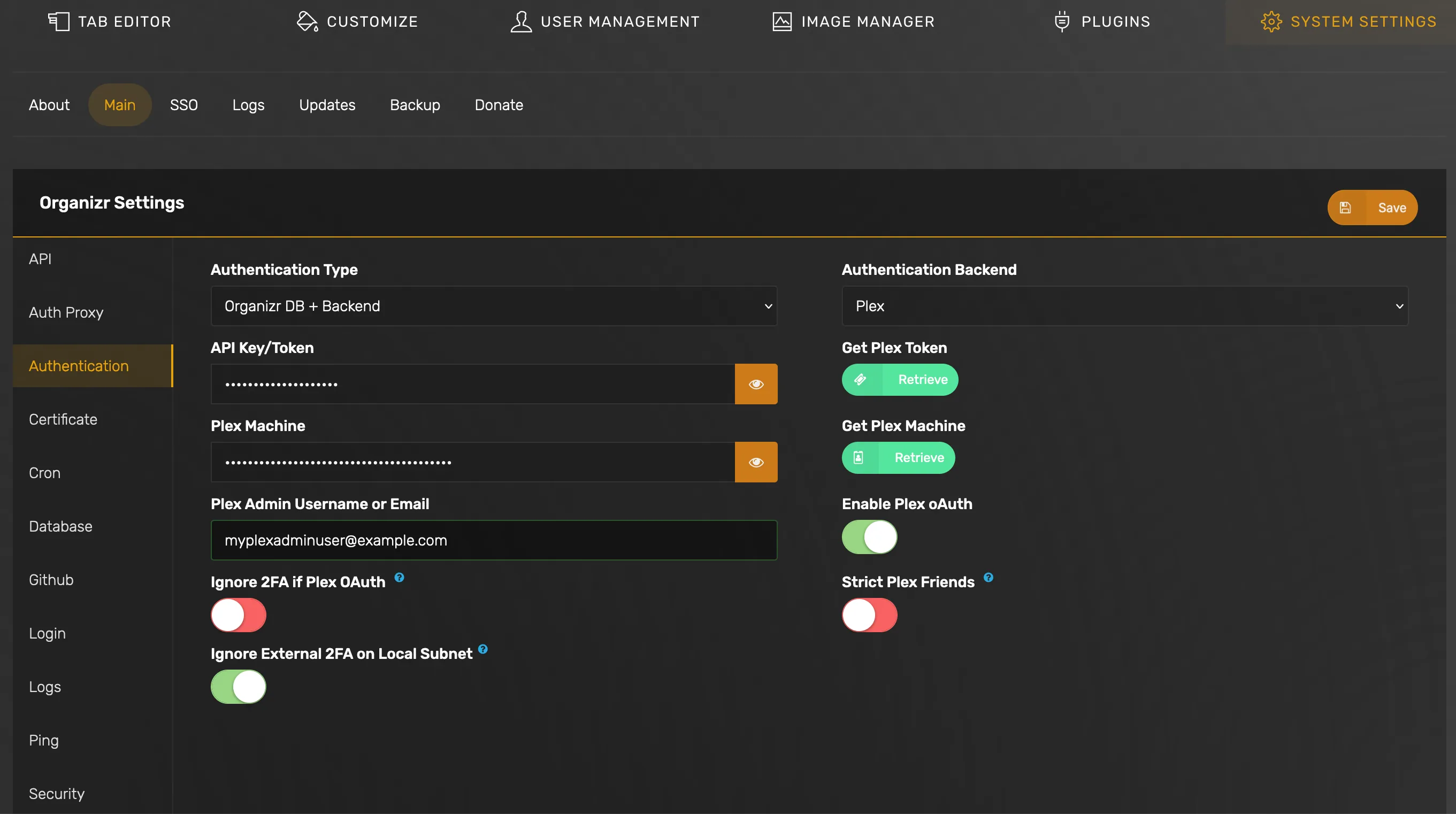The image size is (1456, 814).
Task: Click the help icon next to Ignore 2FA if Plex OAuth
Action: [x=399, y=578]
